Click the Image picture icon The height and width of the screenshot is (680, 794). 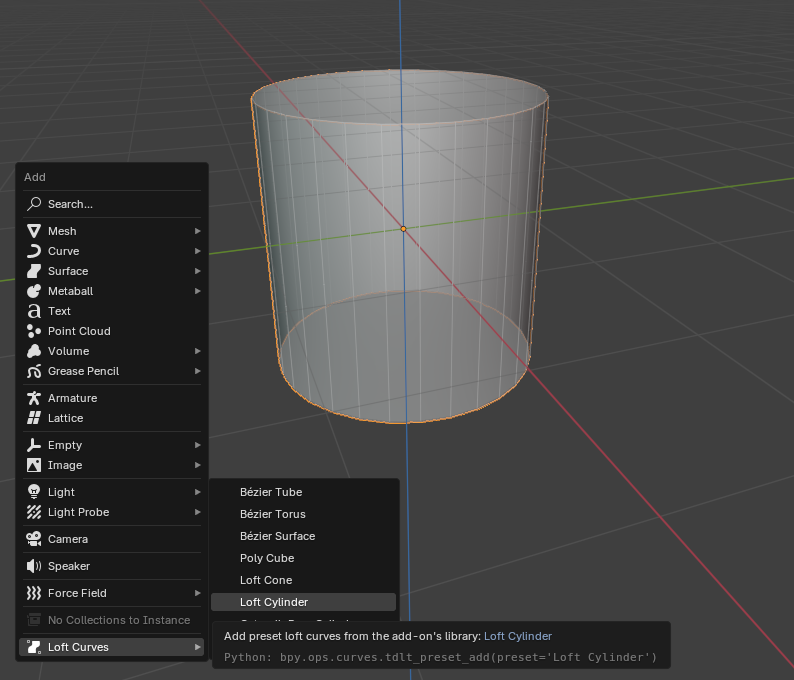[x=34, y=465]
